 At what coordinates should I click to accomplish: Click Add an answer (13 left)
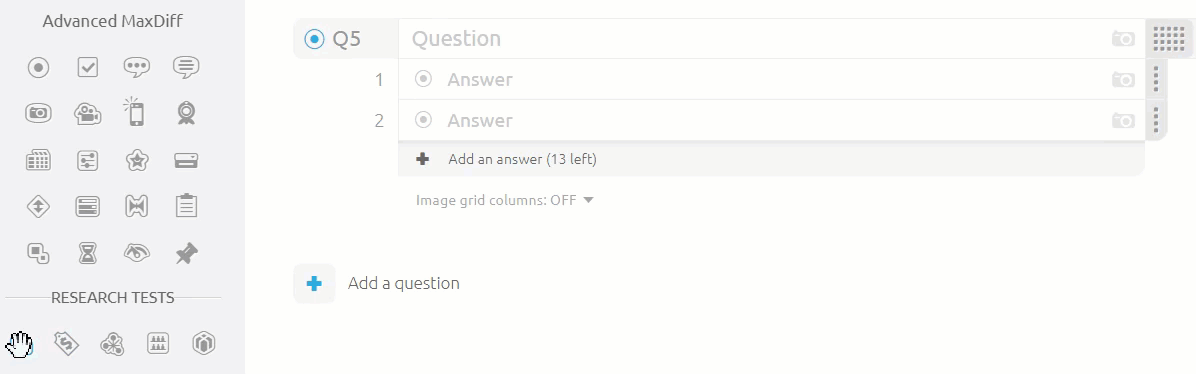click(x=522, y=160)
